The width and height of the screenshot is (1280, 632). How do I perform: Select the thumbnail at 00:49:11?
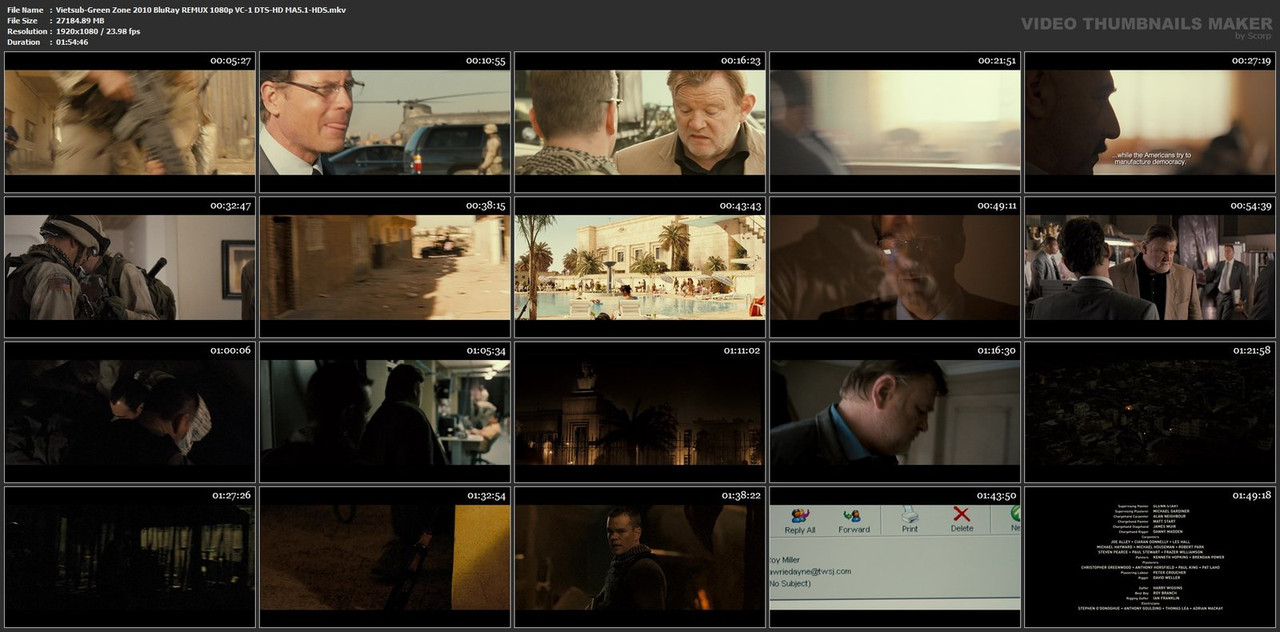click(x=895, y=267)
